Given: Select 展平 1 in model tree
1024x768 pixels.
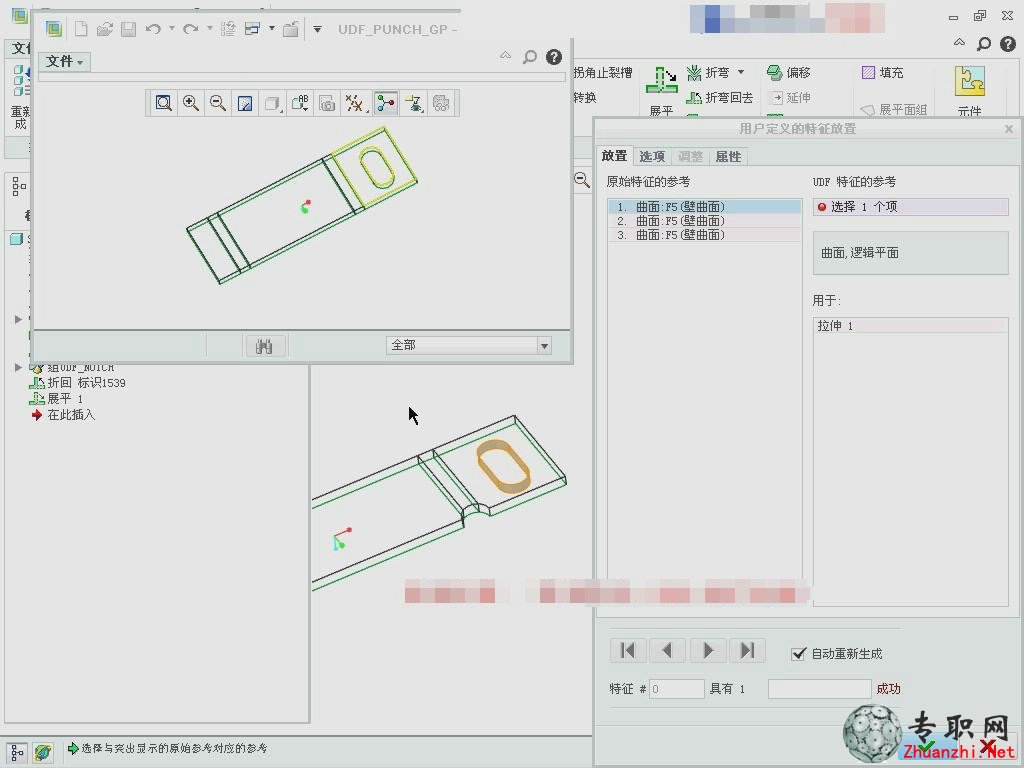Looking at the screenshot, I should [57, 398].
